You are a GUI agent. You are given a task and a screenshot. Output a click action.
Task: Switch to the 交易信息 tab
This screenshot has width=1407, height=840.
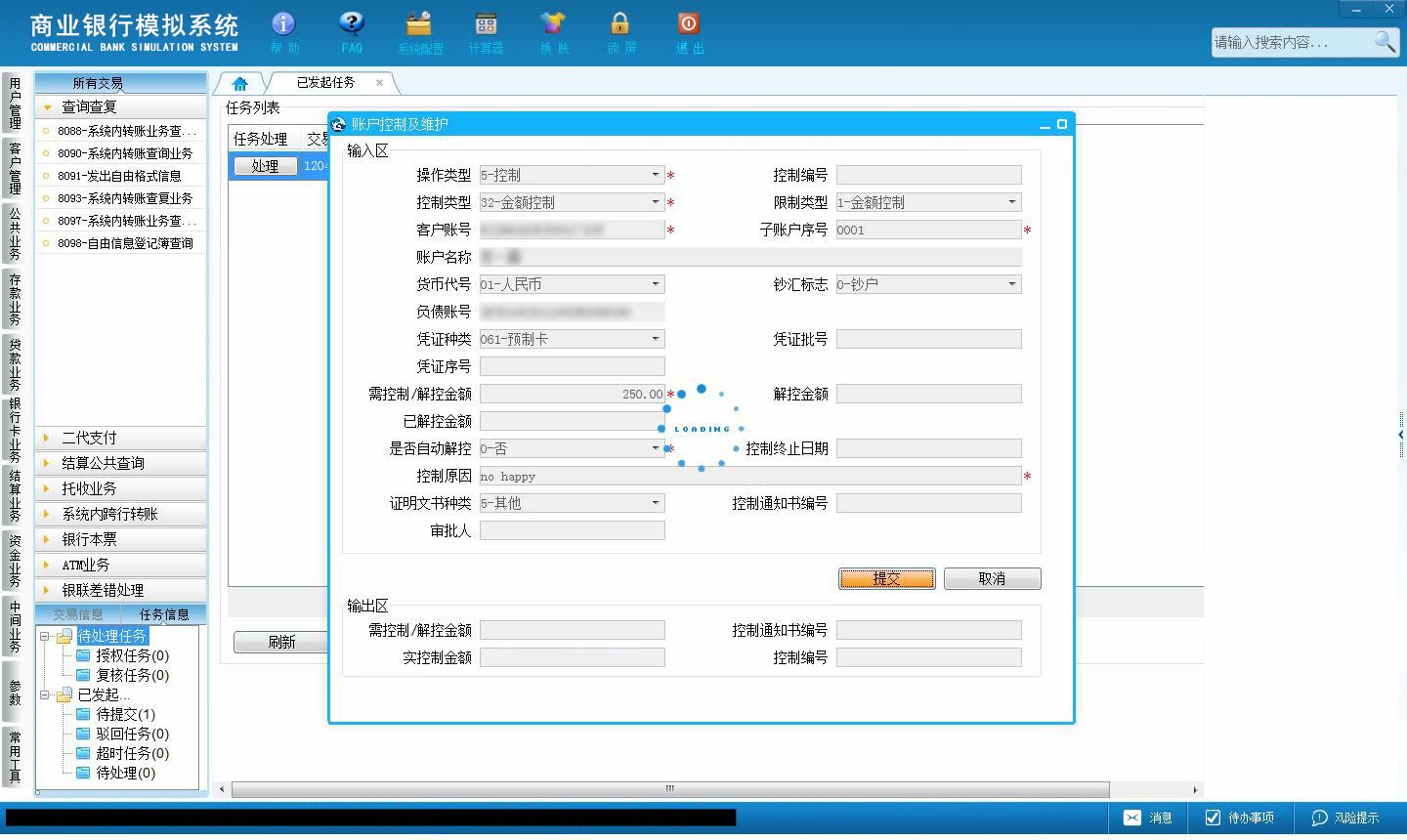click(78, 614)
